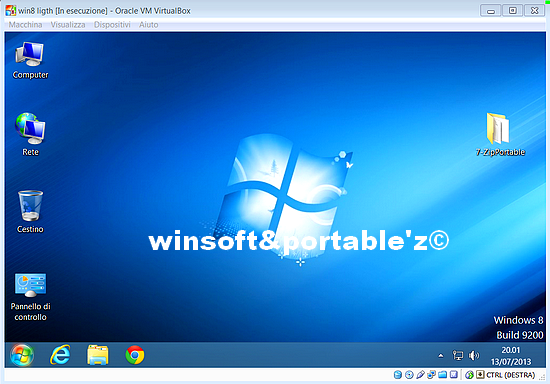Click VirtualBox network adapters indicator
The width and height of the screenshot is (550, 384).
tap(431, 375)
